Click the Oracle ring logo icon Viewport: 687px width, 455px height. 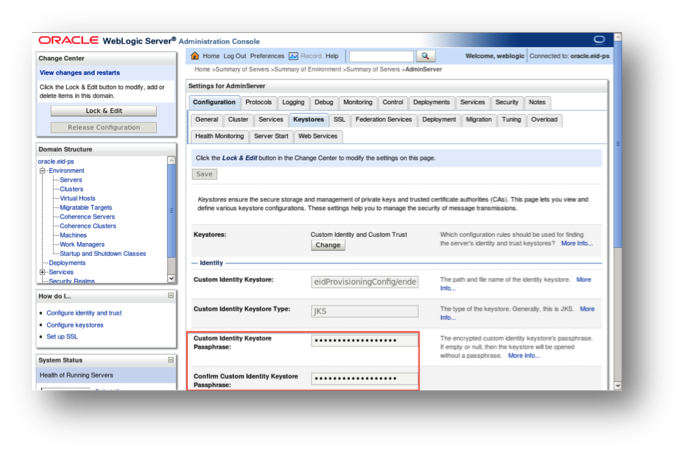[599, 40]
